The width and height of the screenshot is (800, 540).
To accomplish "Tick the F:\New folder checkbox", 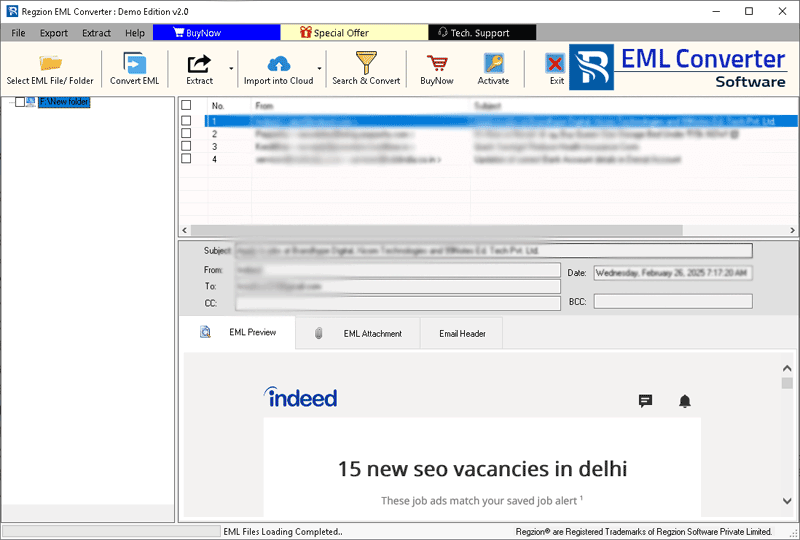I will pos(20,102).
